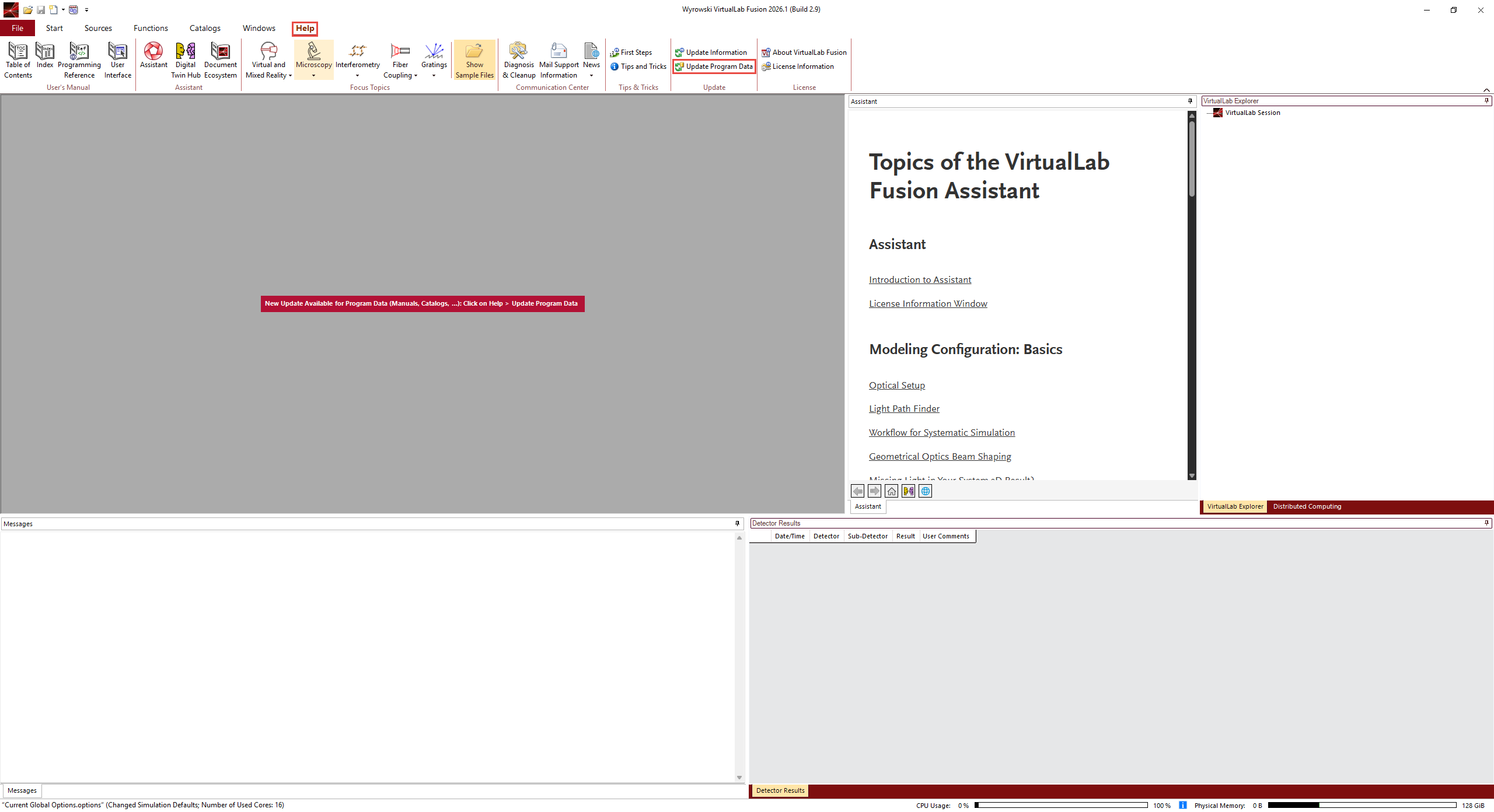Screen dimensions: 1494x812
Task: Select VirtualLab Session tree node
Action: point(1252,113)
